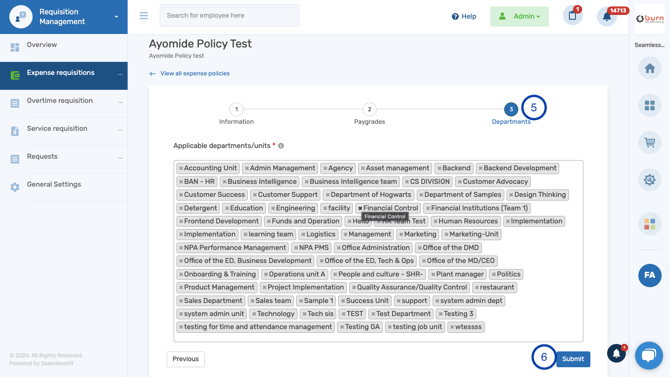Click the Customer Advocacy tag
The image size is (670, 377).
(x=493, y=182)
